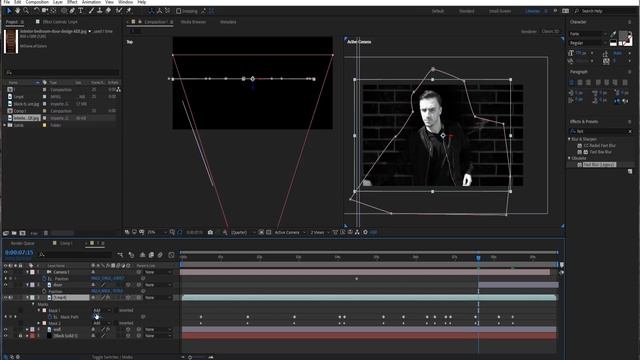Take a snapshot with the camera icon

pyautogui.click(x=210, y=232)
